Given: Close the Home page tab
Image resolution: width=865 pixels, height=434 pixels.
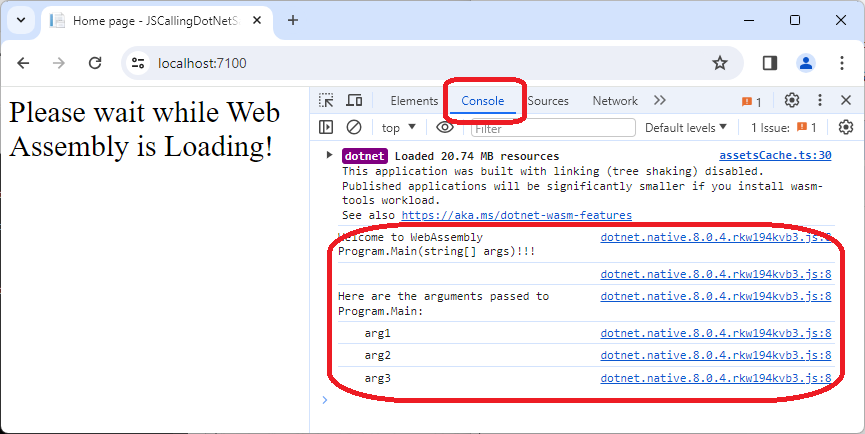Looking at the screenshot, I should point(257,20).
